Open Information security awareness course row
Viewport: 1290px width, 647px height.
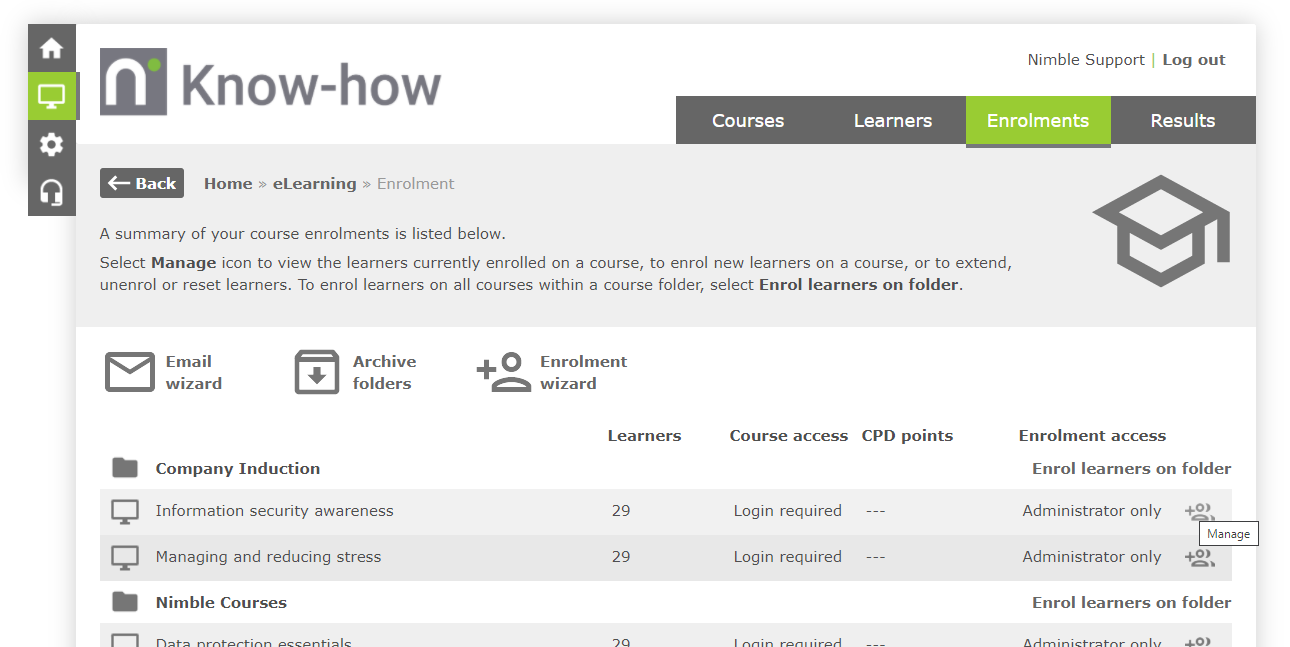click(666, 511)
